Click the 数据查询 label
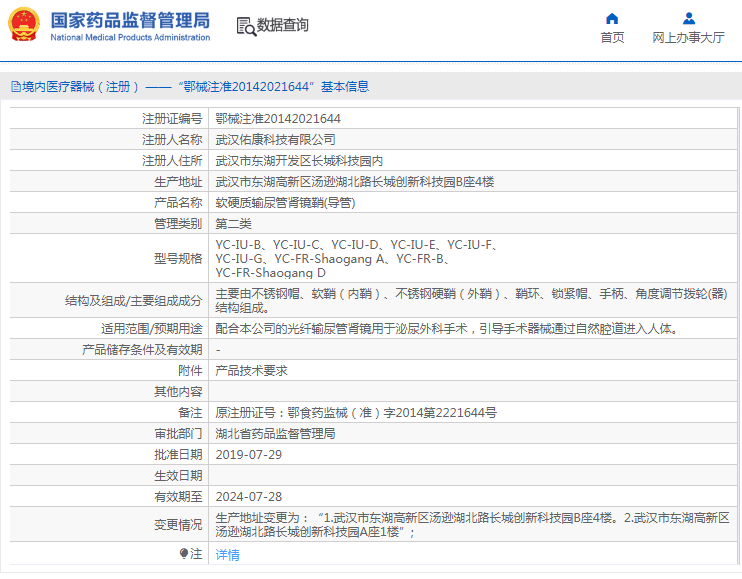742x579 pixels. pyautogui.click(x=283, y=26)
